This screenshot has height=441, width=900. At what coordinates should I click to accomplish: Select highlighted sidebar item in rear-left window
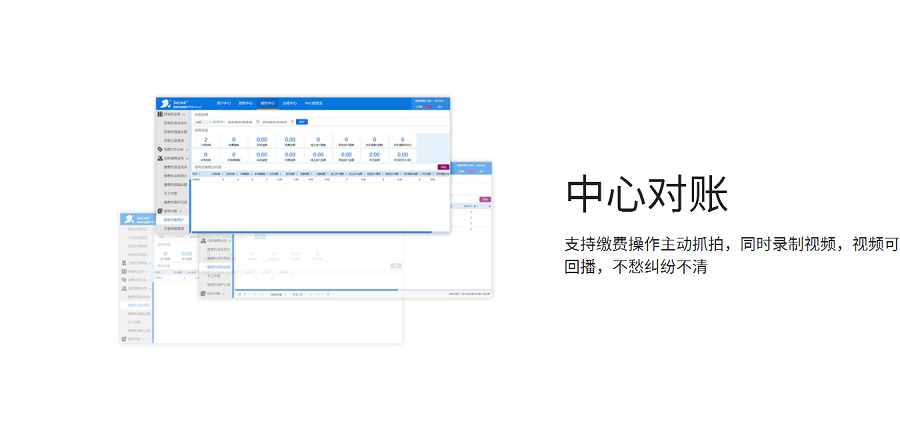137,305
